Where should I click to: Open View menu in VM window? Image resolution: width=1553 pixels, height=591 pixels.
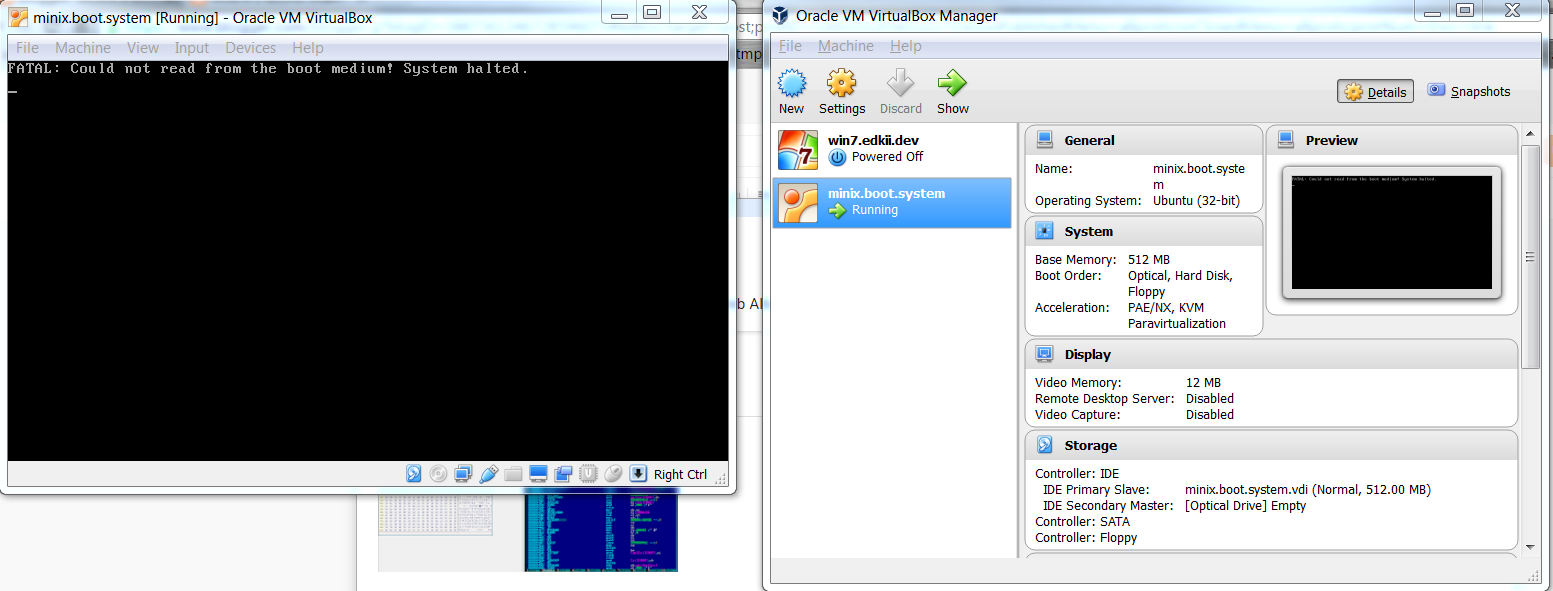point(143,48)
